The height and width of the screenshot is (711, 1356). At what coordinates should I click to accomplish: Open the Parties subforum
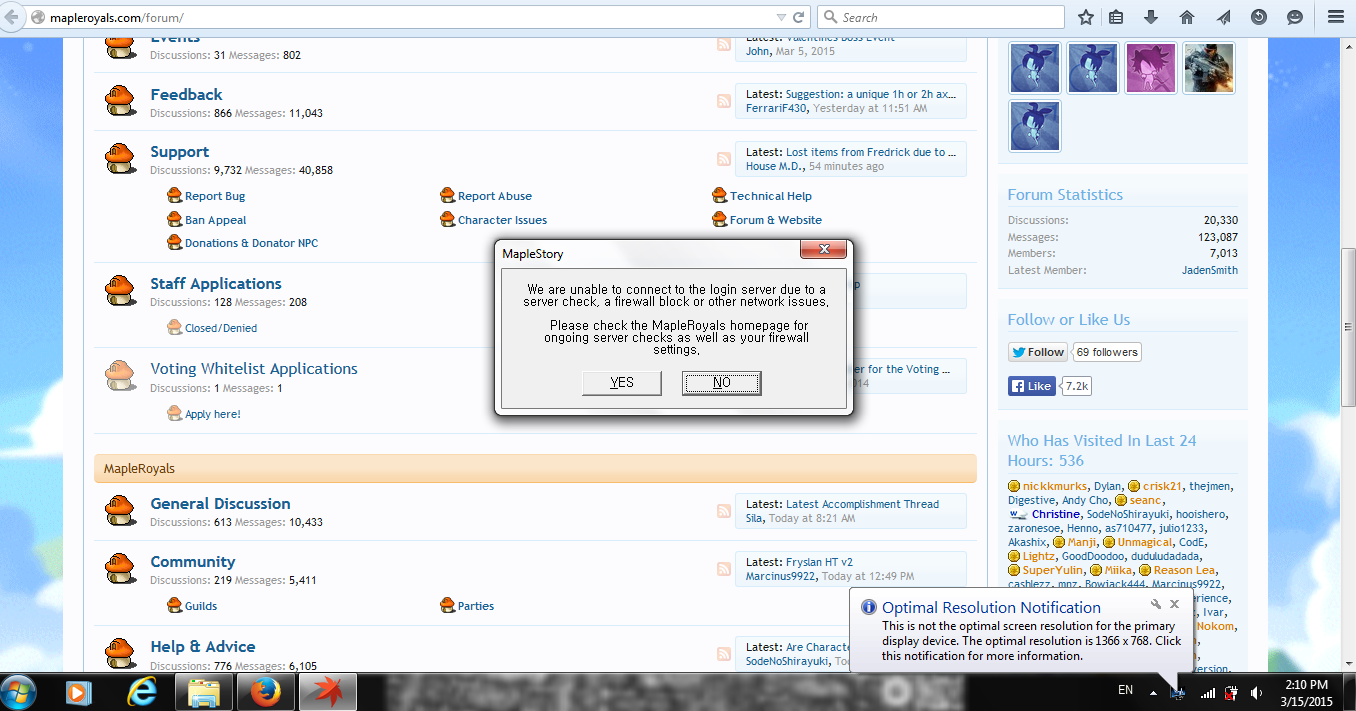(476, 606)
